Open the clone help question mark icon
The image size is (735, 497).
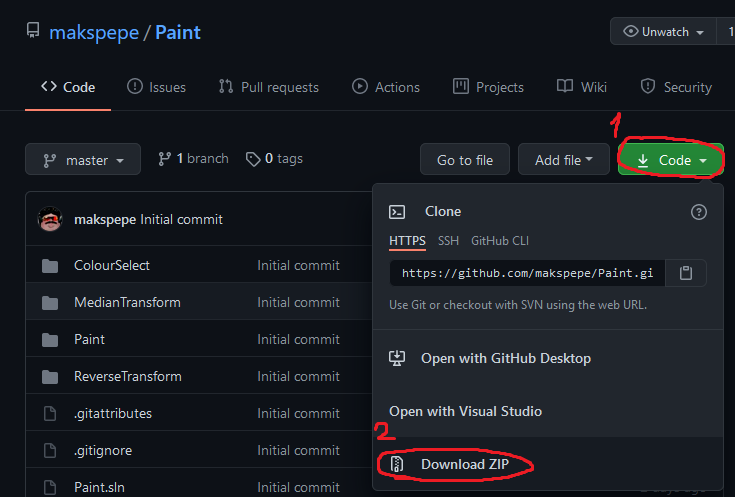698,212
